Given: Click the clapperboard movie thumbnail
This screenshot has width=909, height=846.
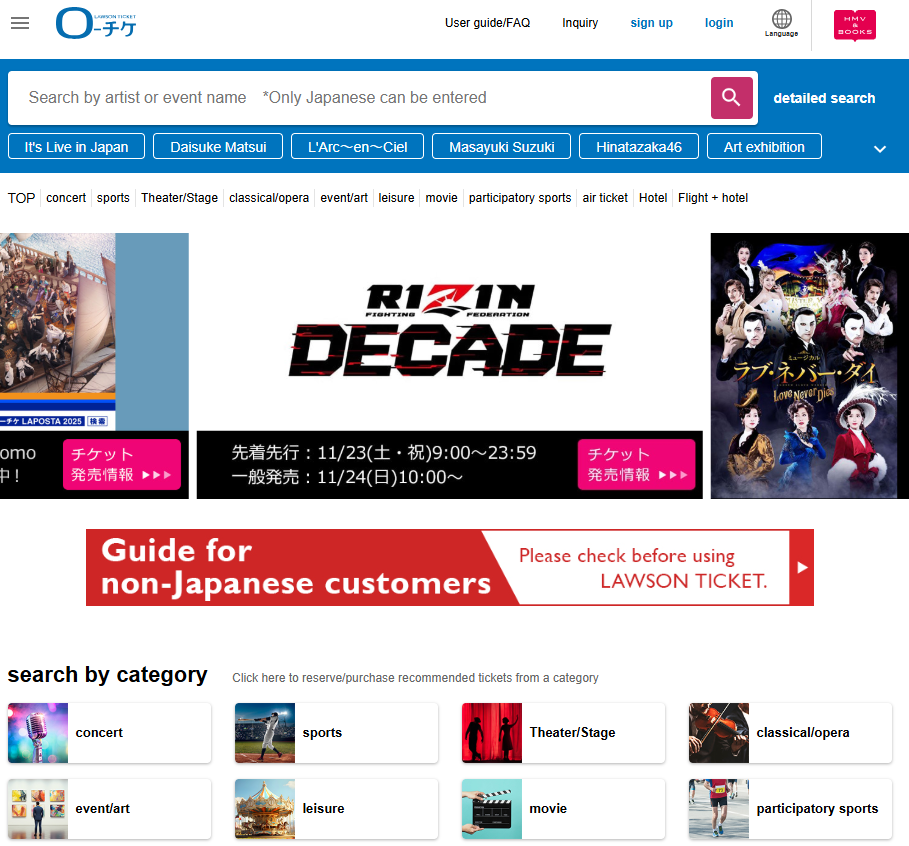Looking at the screenshot, I should click(x=492, y=809).
